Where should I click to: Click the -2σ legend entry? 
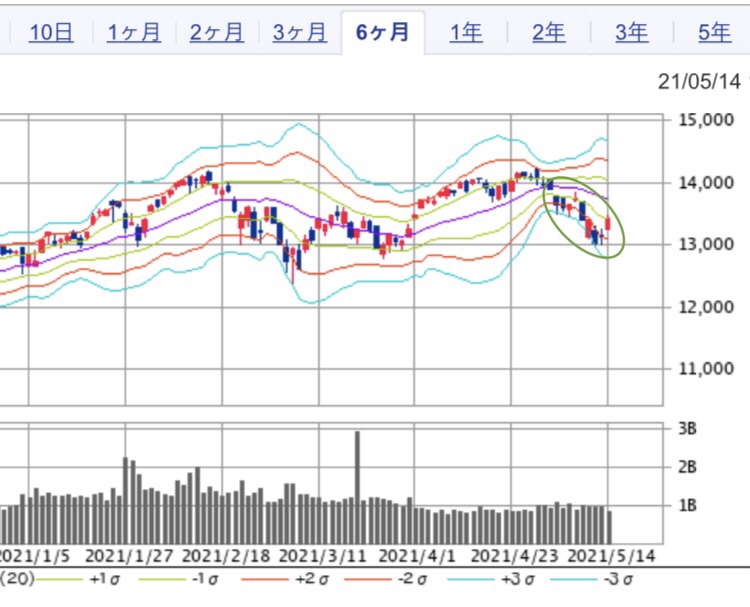point(385,579)
